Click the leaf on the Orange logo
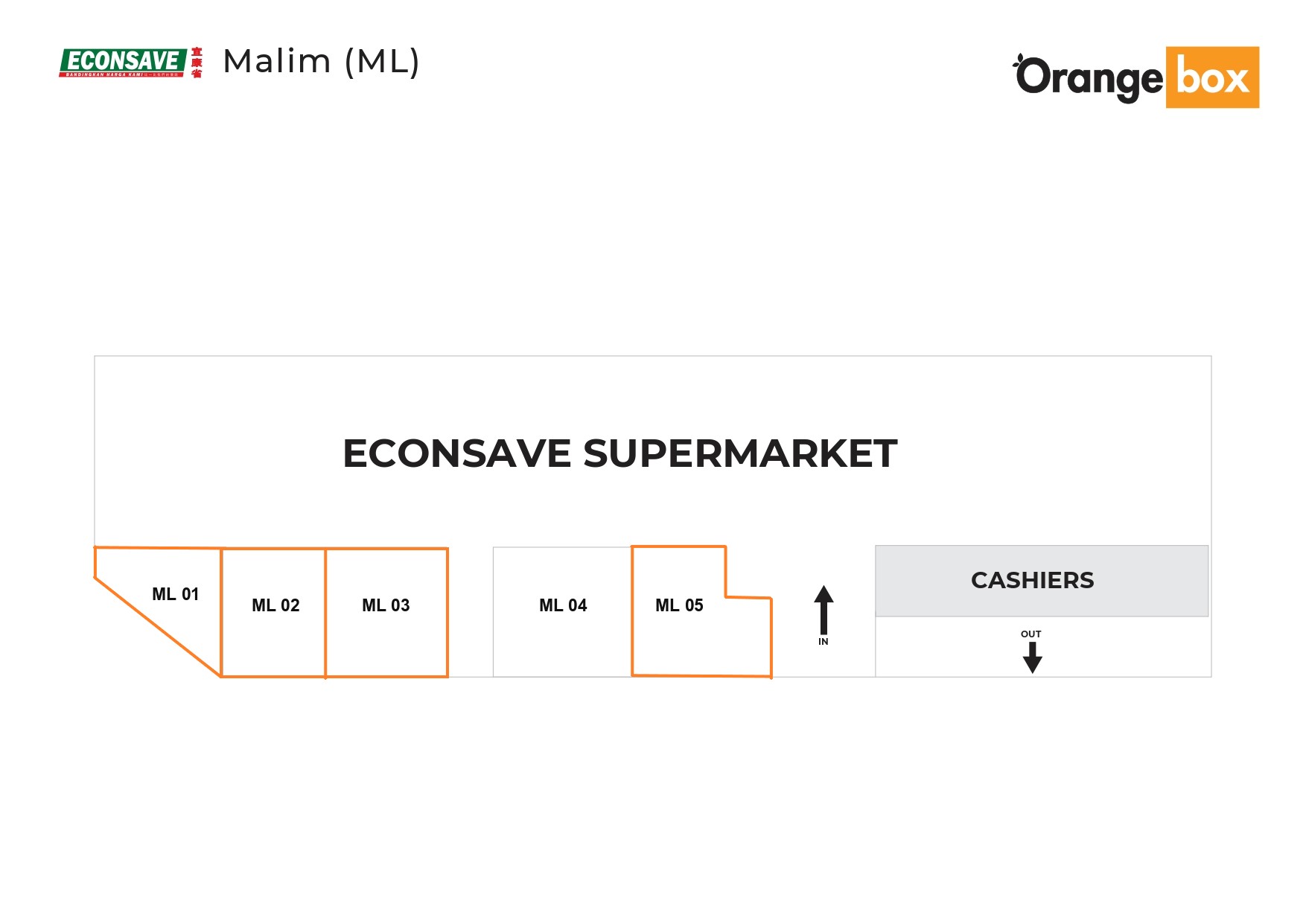Image resolution: width=1306 pixels, height=924 pixels. click(x=1019, y=58)
